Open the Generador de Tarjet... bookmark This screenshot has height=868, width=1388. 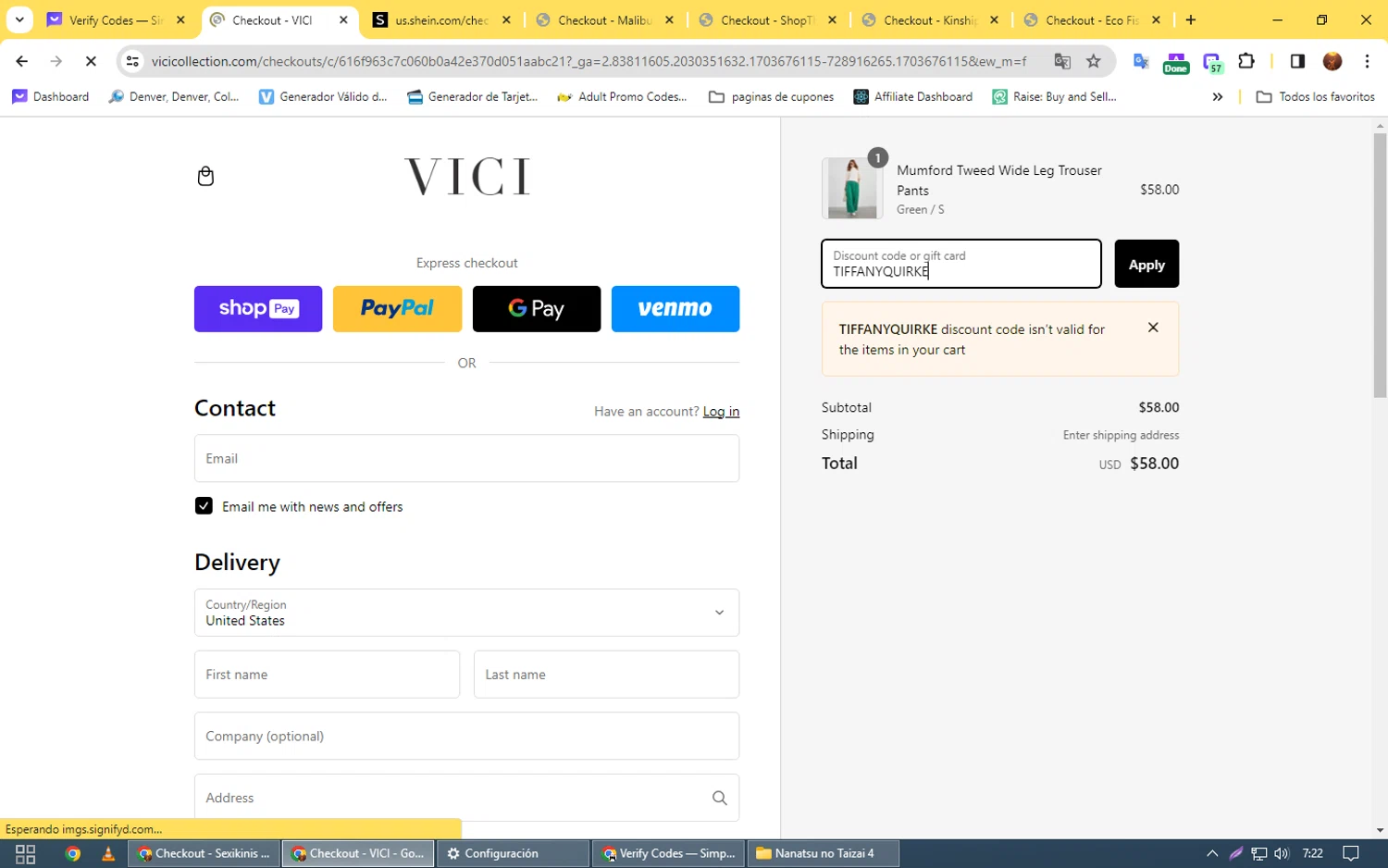(472, 96)
